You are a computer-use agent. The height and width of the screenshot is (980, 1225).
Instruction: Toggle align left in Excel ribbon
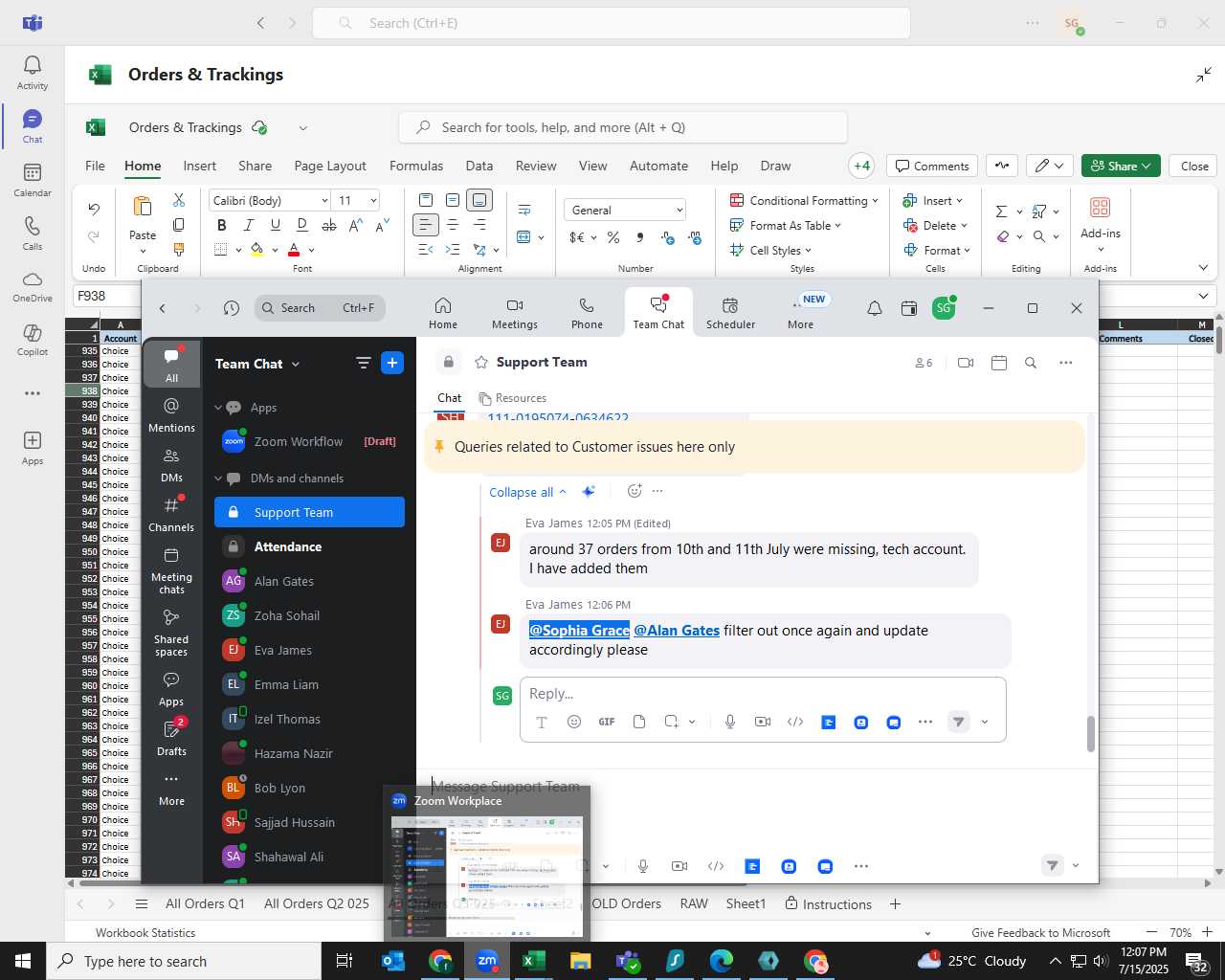[x=426, y=225]
